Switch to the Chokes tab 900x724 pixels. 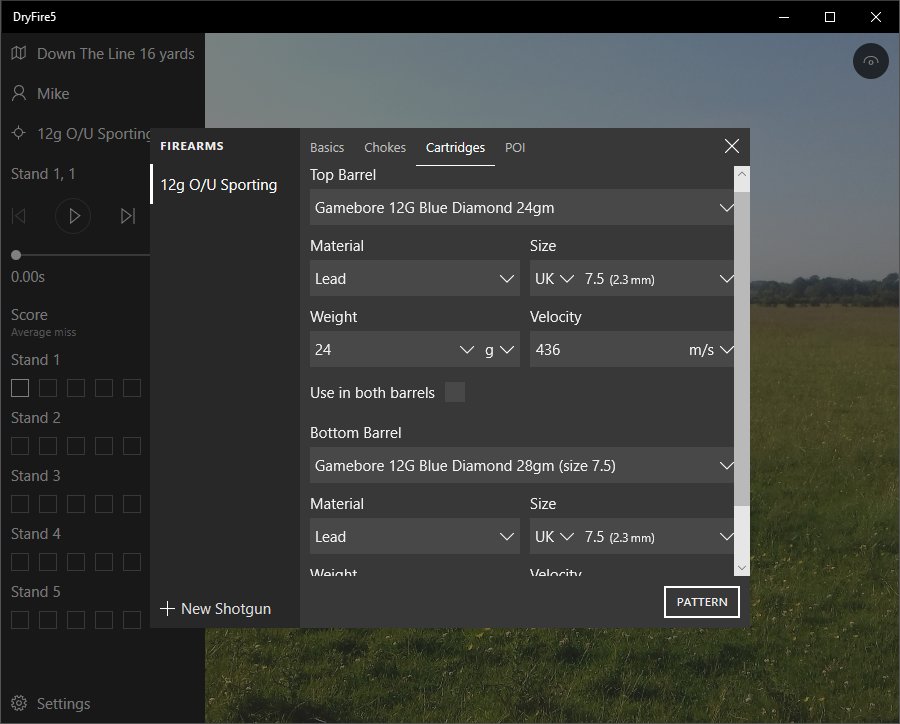pyautogui.click(x=385, y=147)
